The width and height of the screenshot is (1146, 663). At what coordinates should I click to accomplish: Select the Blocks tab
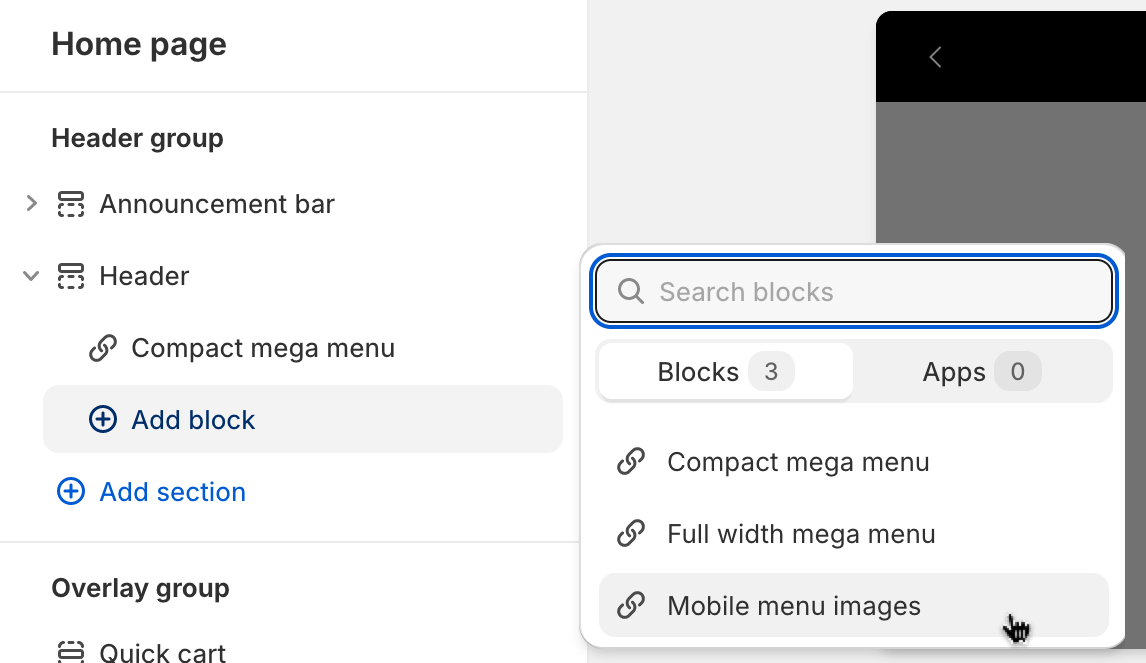point(725,373)
